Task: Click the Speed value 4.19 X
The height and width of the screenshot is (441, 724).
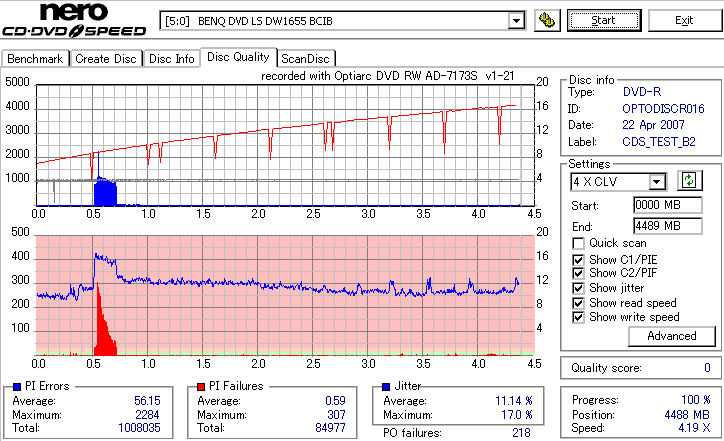Action: pos(694,428)
